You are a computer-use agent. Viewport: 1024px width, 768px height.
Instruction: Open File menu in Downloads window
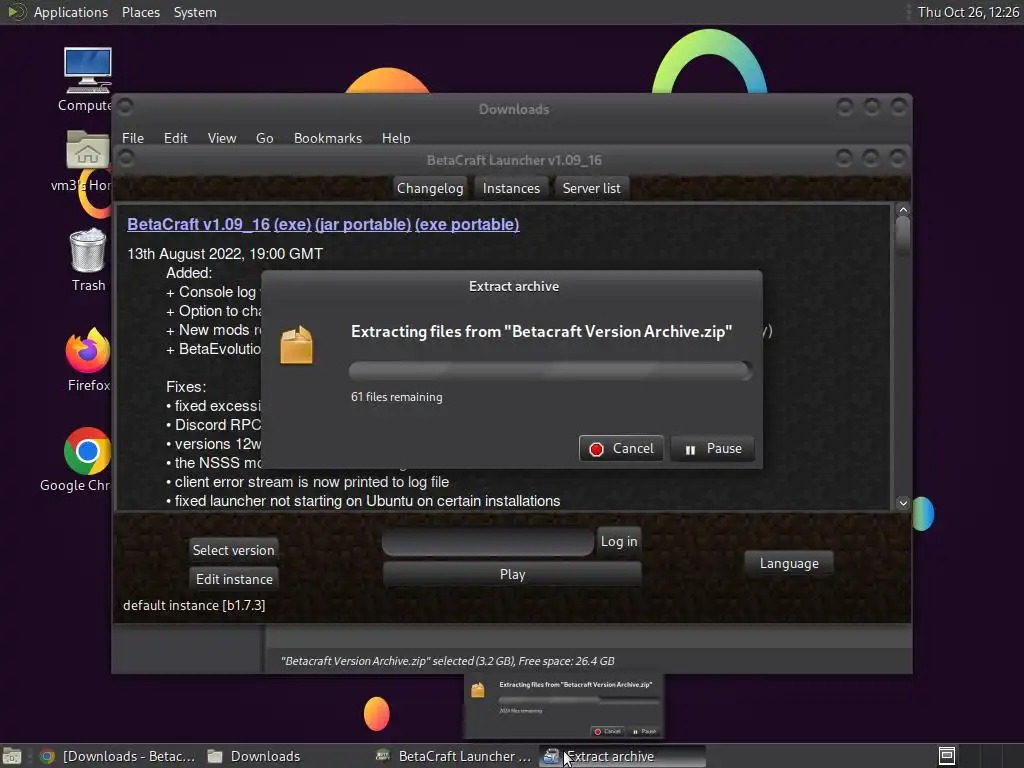(133, 138)
